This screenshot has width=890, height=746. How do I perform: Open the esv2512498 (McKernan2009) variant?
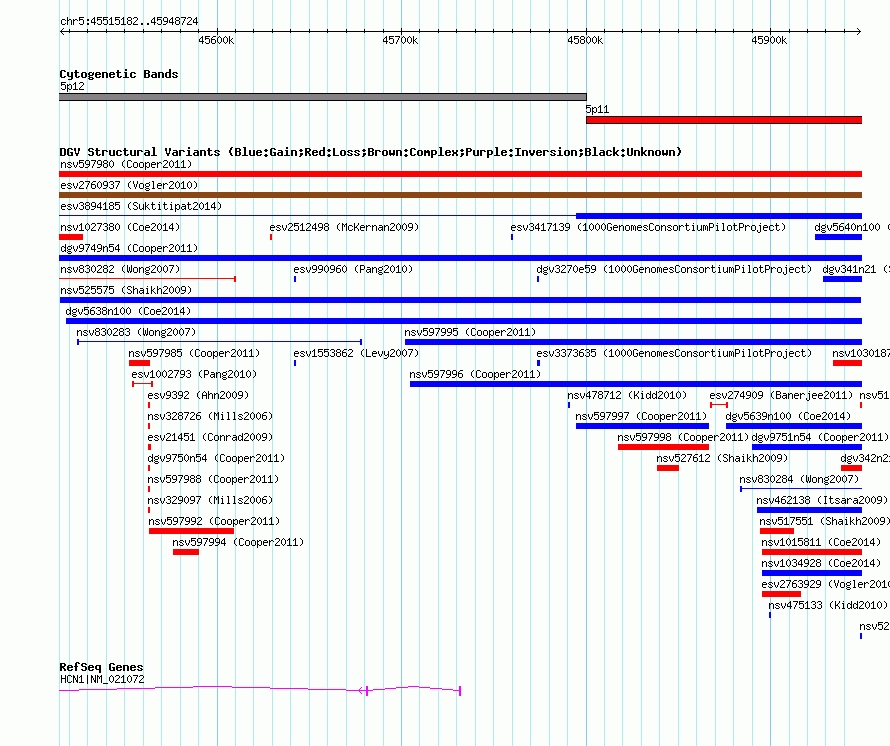pyautogui.click(x=344, y=228)
